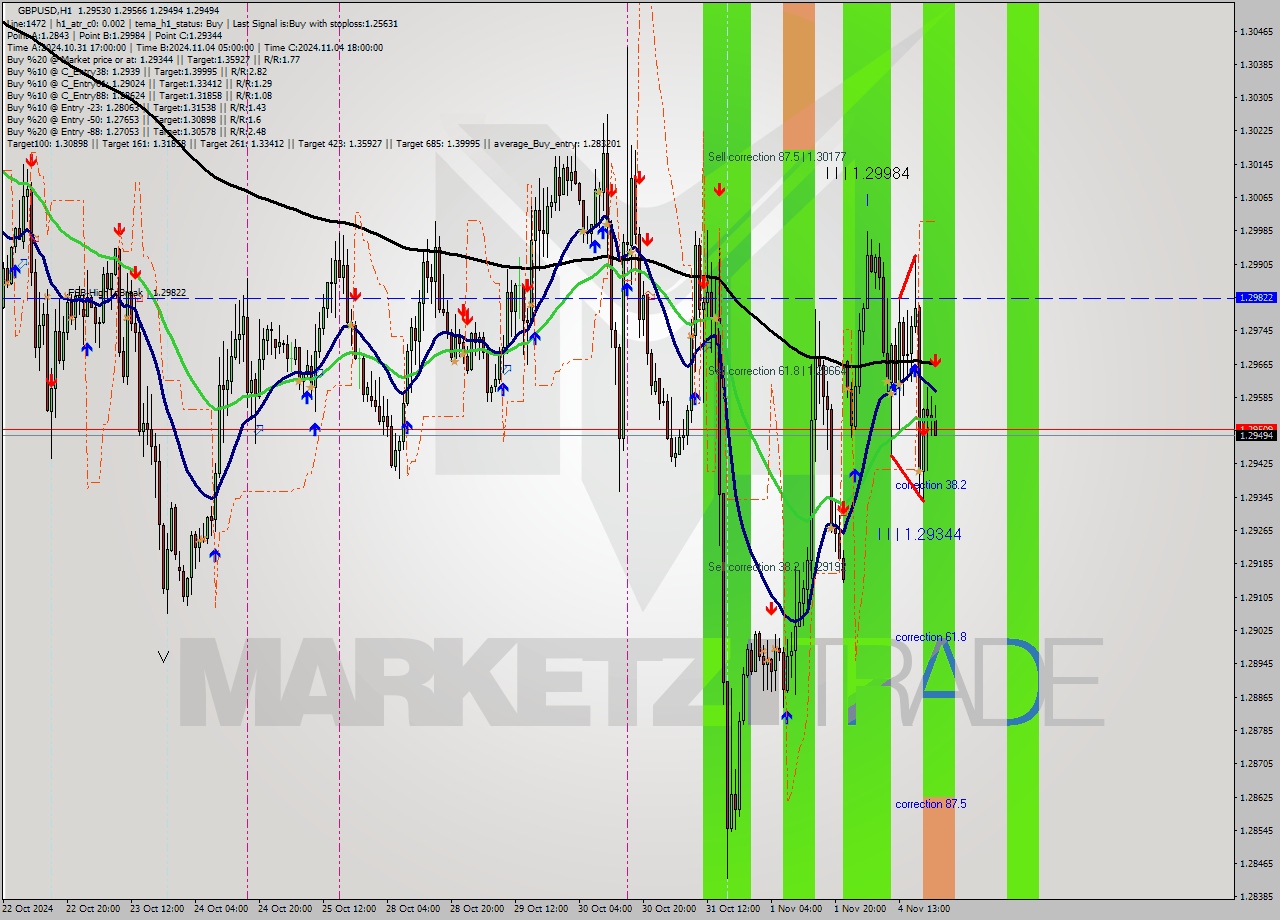The height and width of the screenshot is (920, 1280).
Task: Click the '28 Oct 20:00' time label
Action: [477, 909]
